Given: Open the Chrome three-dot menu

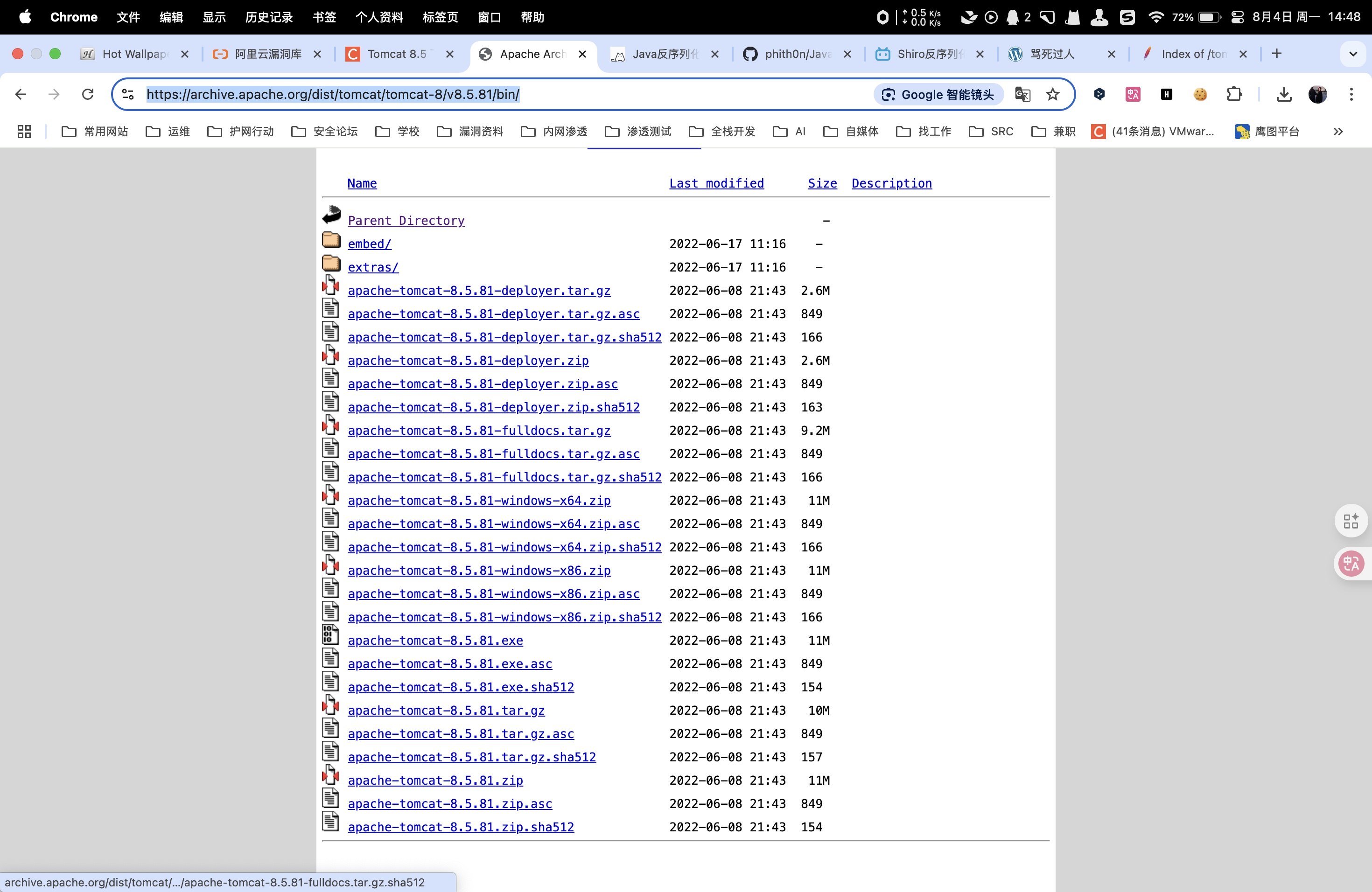Looking at the screenshot, I should [x=1351, y=94].
